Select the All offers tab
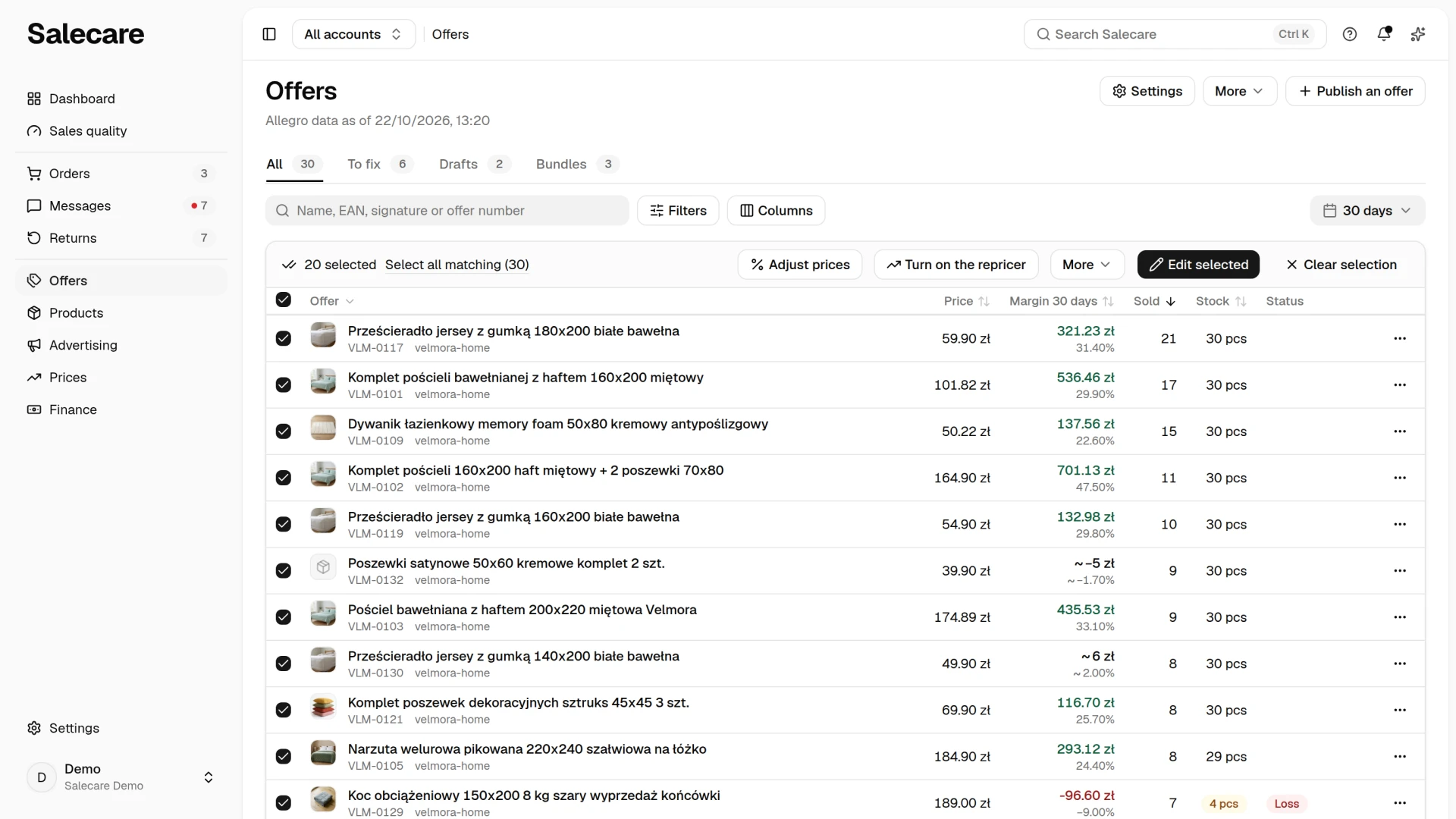 [x=295, y=165]
